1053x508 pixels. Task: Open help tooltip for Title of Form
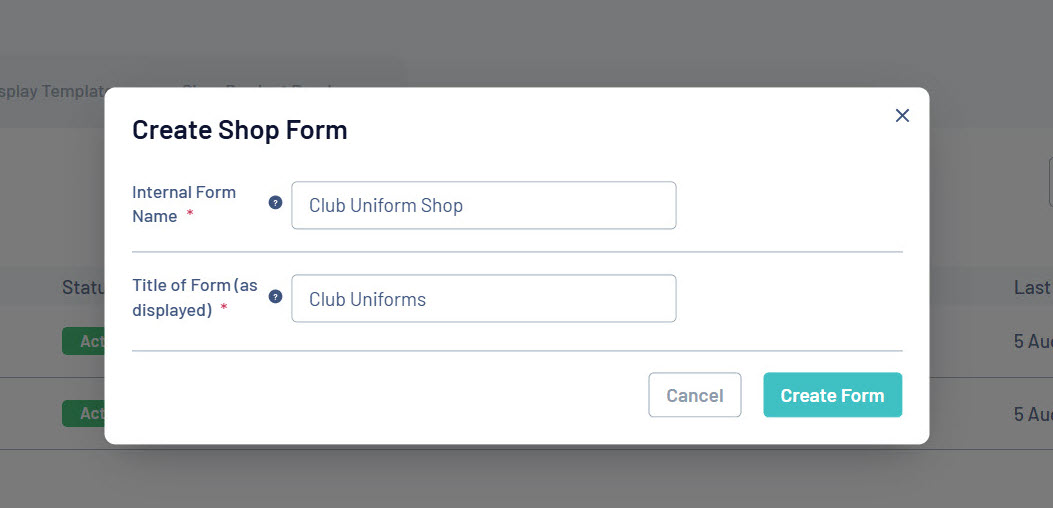click(276, 297)
